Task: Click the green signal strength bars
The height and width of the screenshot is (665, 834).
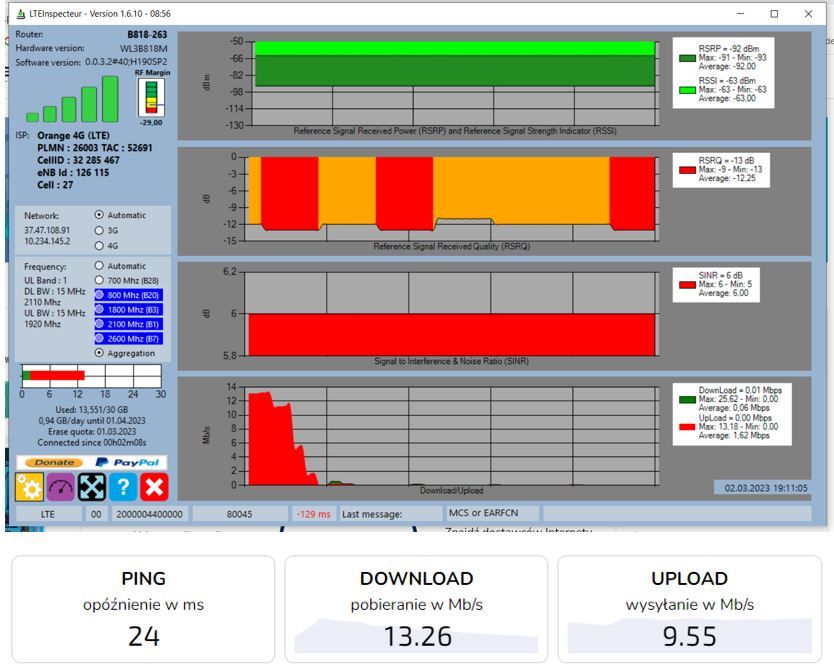Action: 73,99
